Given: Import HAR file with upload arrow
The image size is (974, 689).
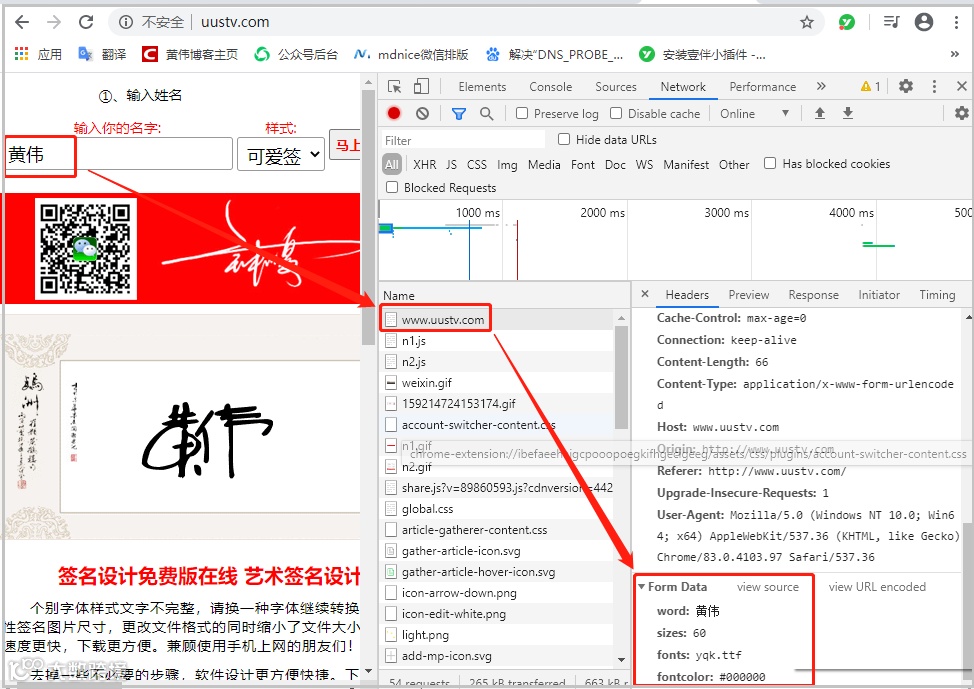Looking at the screenshot, I should tap(820, 113).
